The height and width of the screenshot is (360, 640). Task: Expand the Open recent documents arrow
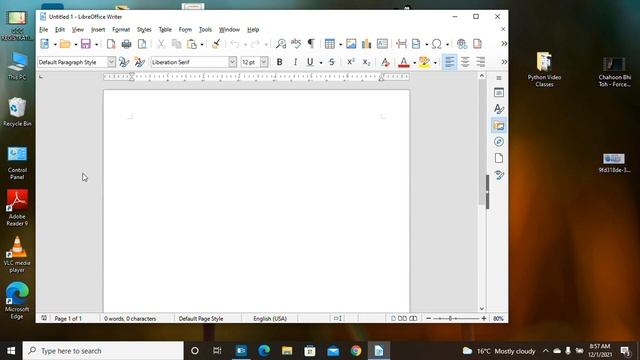point(76,44)
